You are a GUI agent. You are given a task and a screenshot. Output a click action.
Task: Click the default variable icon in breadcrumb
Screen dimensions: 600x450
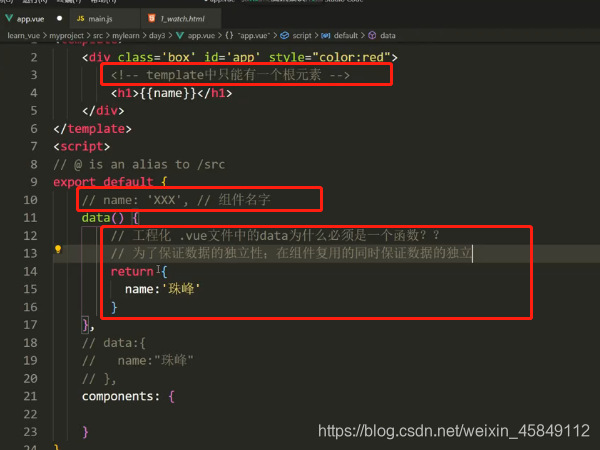(x=326, y=36)
